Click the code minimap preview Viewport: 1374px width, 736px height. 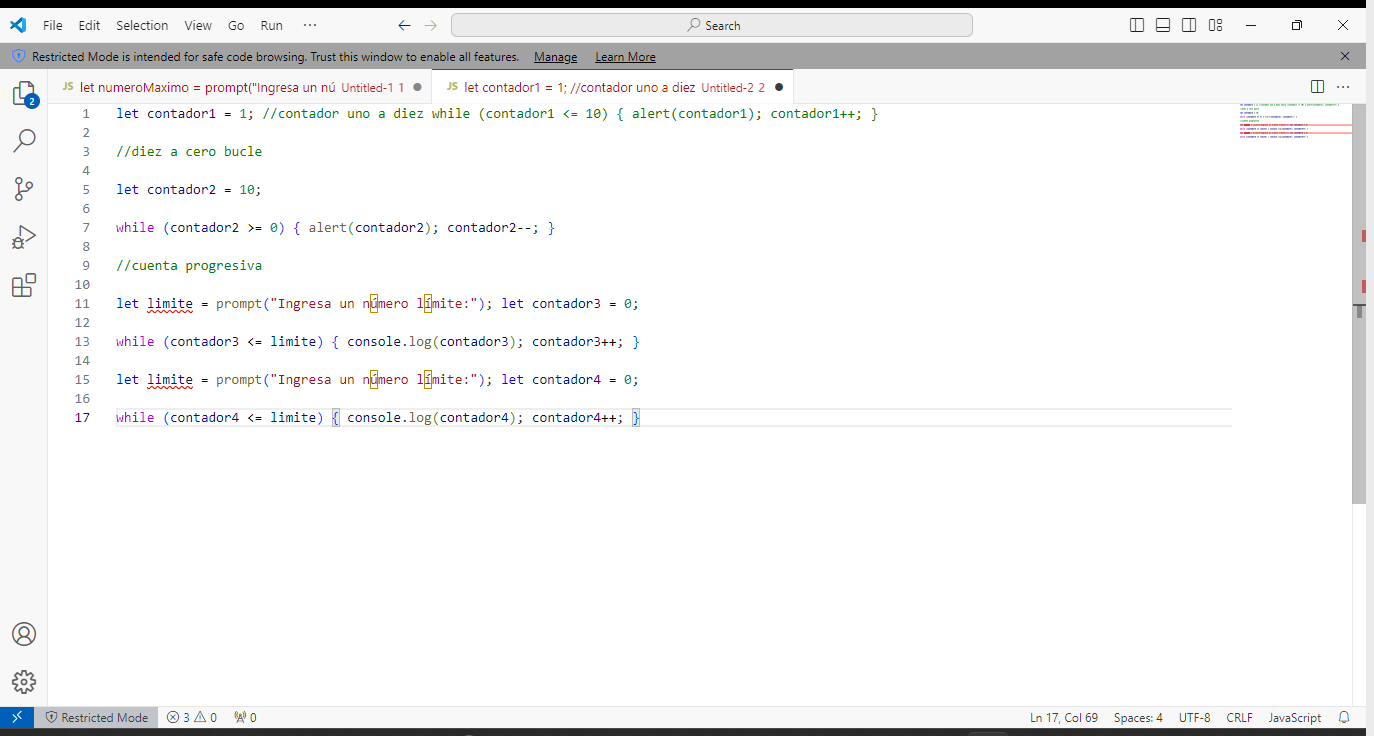pyautogui.click(x=1295, y=120)
